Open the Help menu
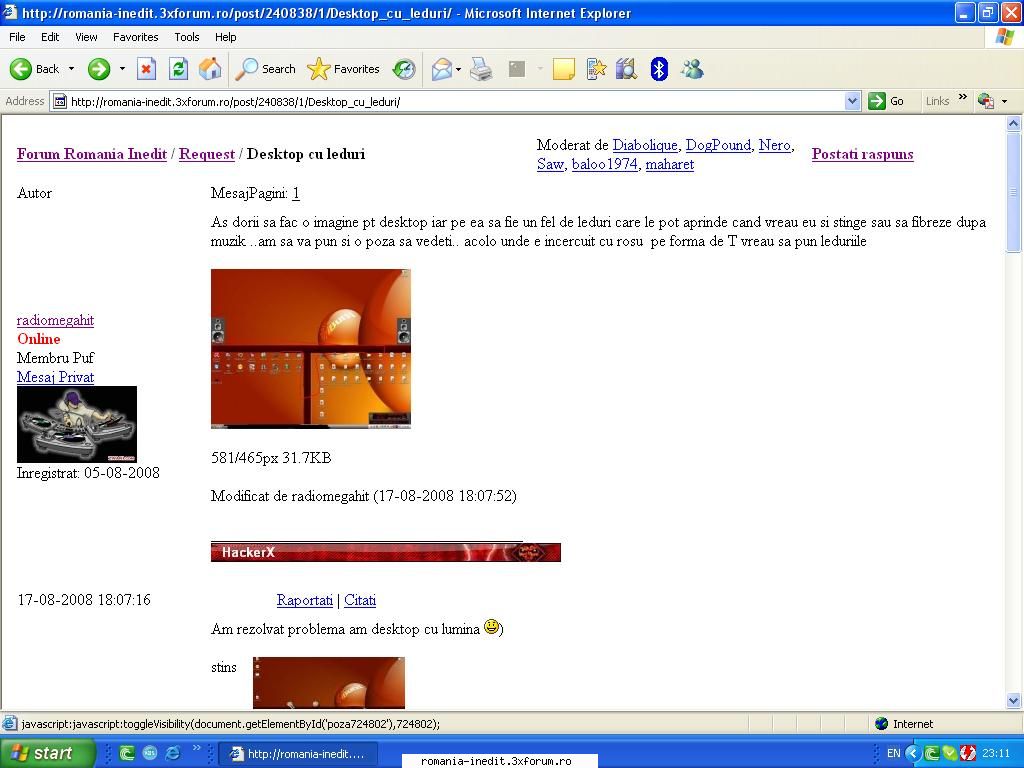This screenshot has width=1024, height=768. click(x=225, y=37)
